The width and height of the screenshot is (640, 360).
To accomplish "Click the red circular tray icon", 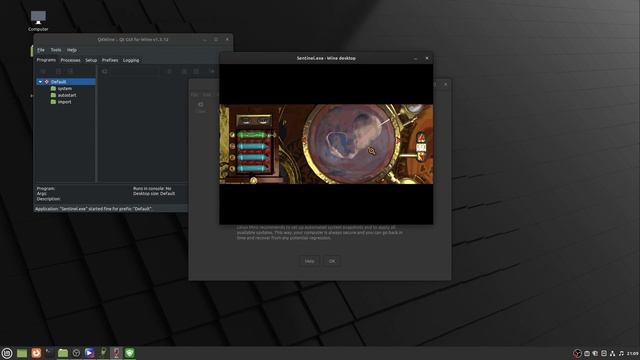I will 578,353.
